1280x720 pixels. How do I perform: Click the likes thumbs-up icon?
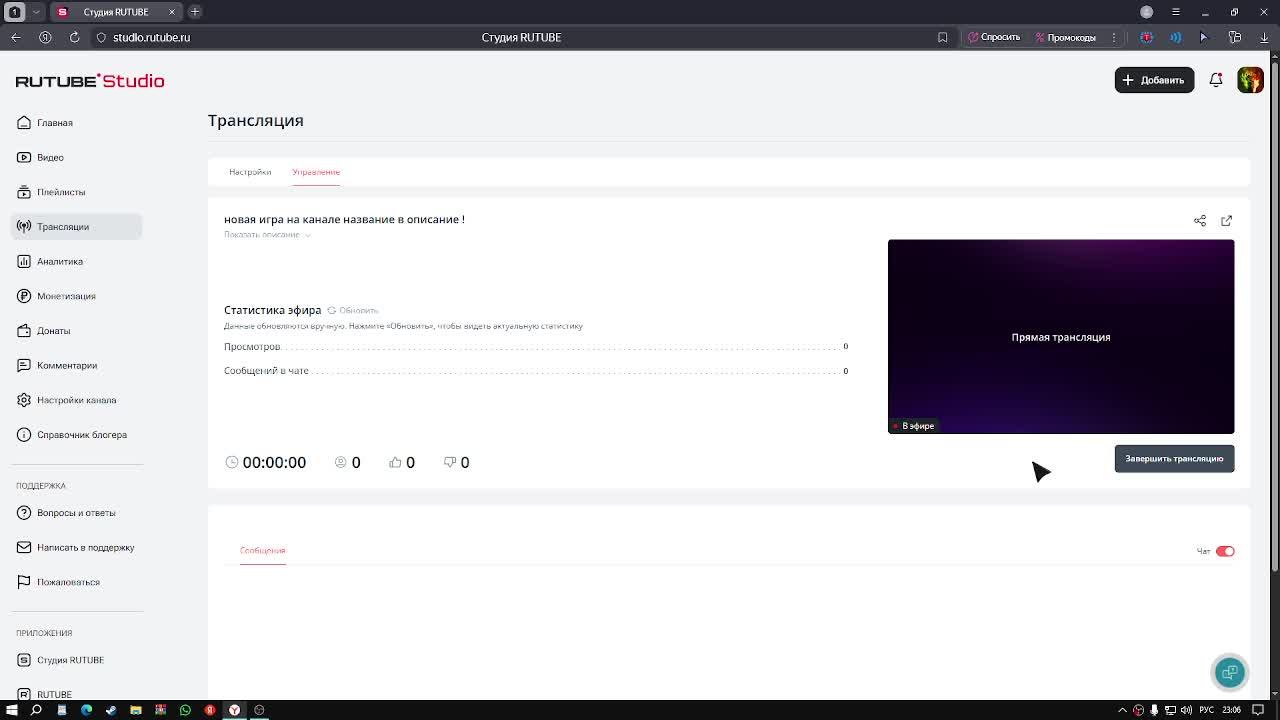click(x=395, y=462)
